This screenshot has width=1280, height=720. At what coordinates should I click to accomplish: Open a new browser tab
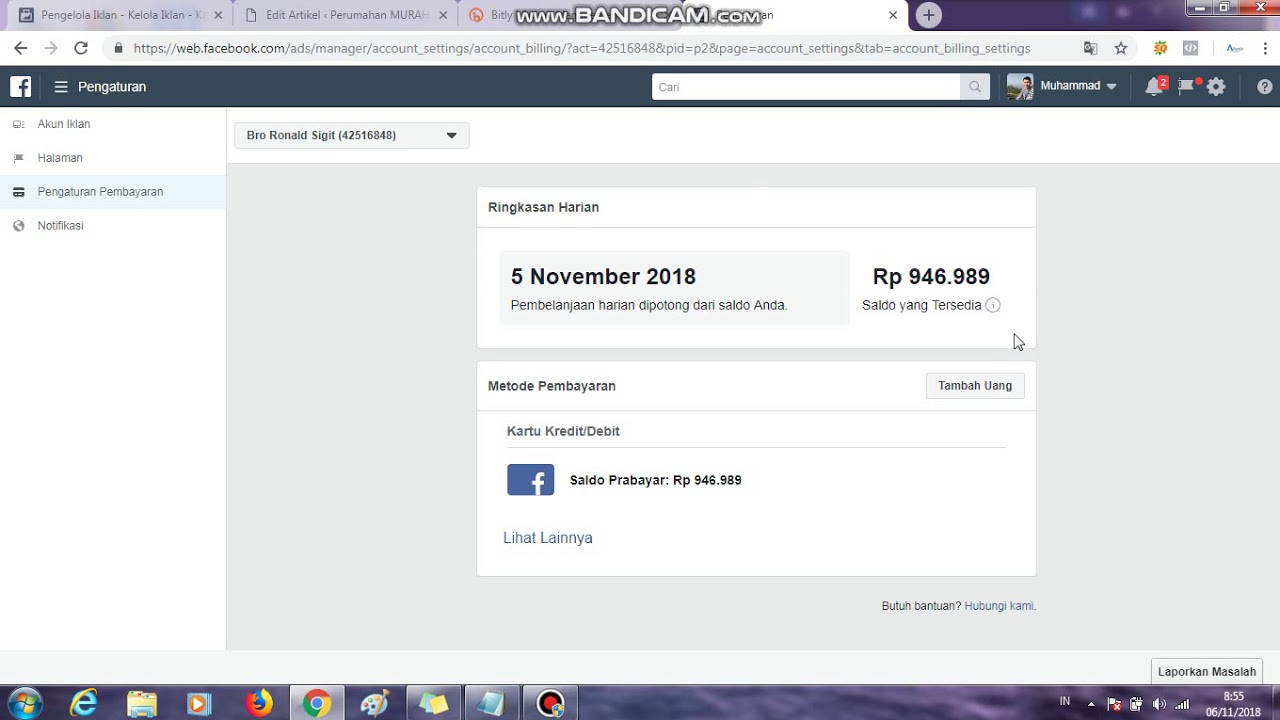tap(929, 15)
